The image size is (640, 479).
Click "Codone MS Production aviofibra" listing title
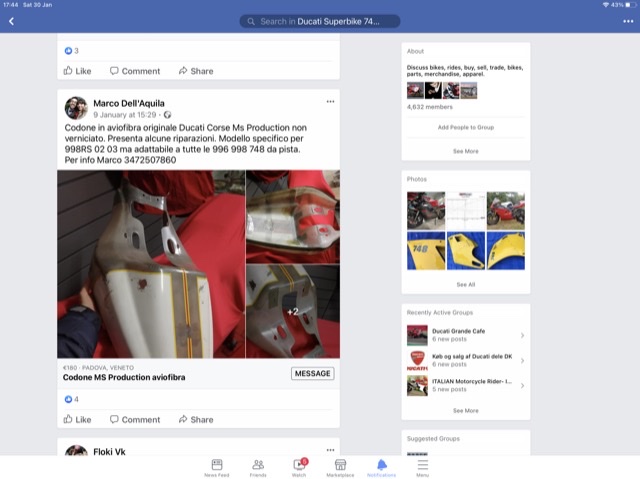pyautogui.click(x=124, y=377)
